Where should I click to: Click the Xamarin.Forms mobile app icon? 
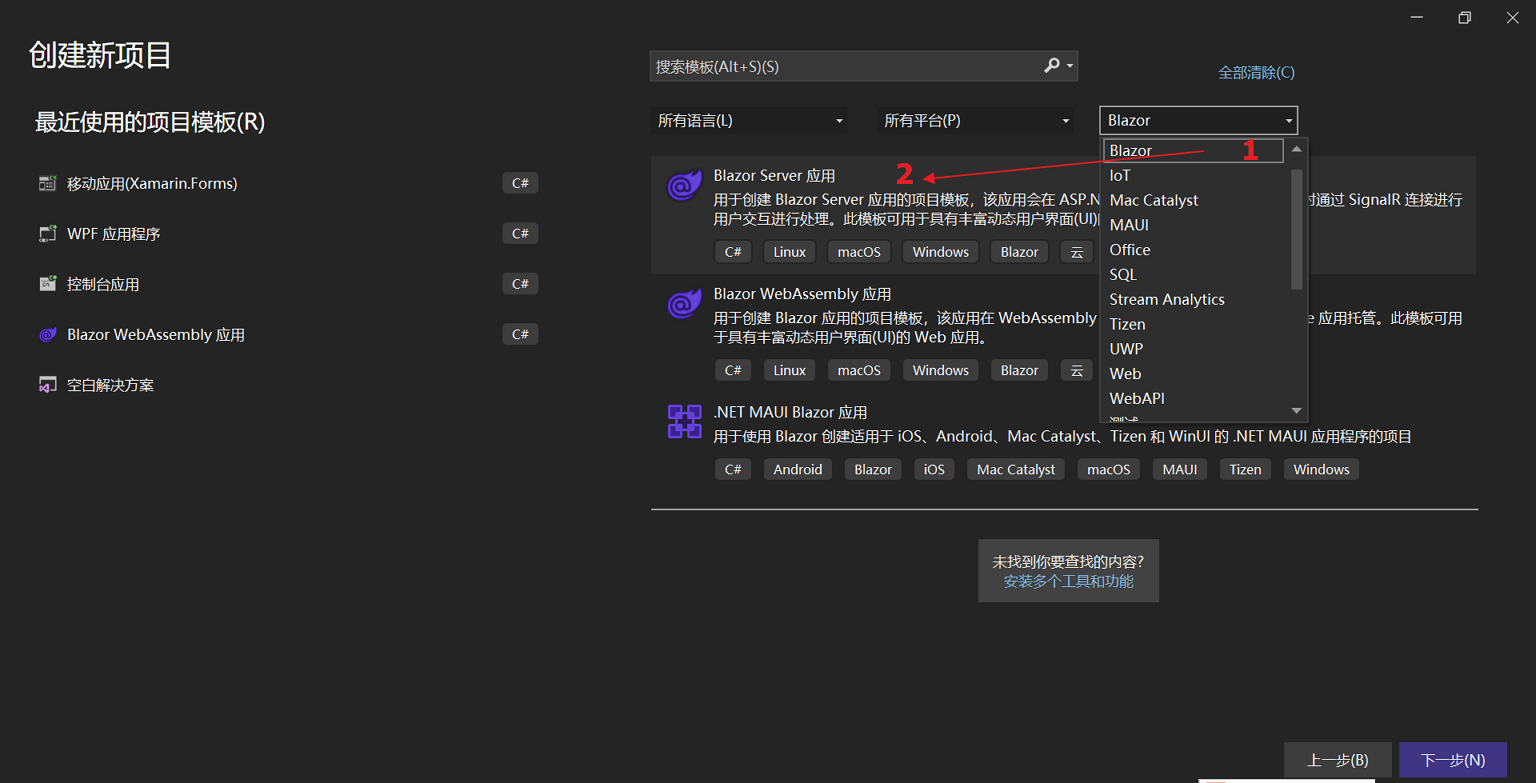(47, 183)
